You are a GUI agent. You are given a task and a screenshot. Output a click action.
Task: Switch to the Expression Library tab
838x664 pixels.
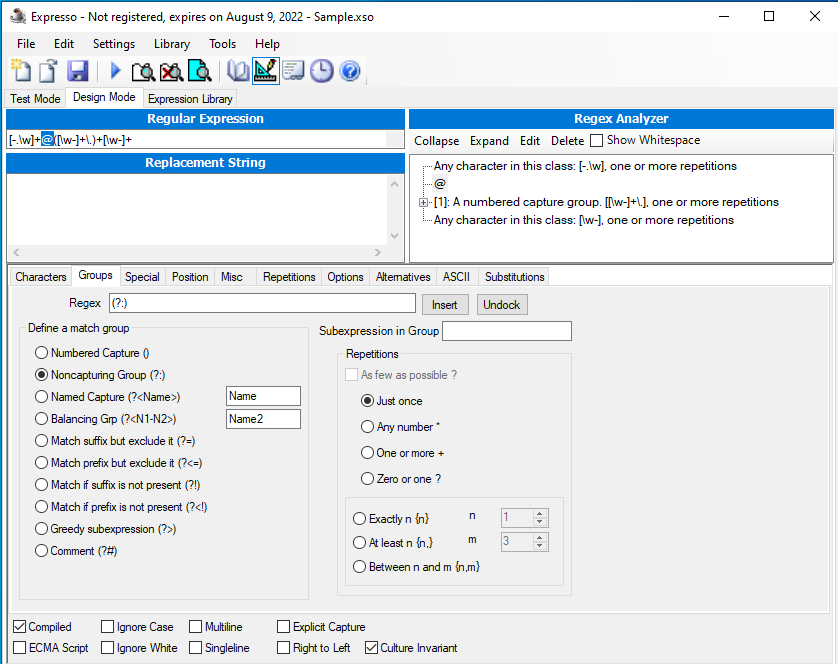click(189, 98)
